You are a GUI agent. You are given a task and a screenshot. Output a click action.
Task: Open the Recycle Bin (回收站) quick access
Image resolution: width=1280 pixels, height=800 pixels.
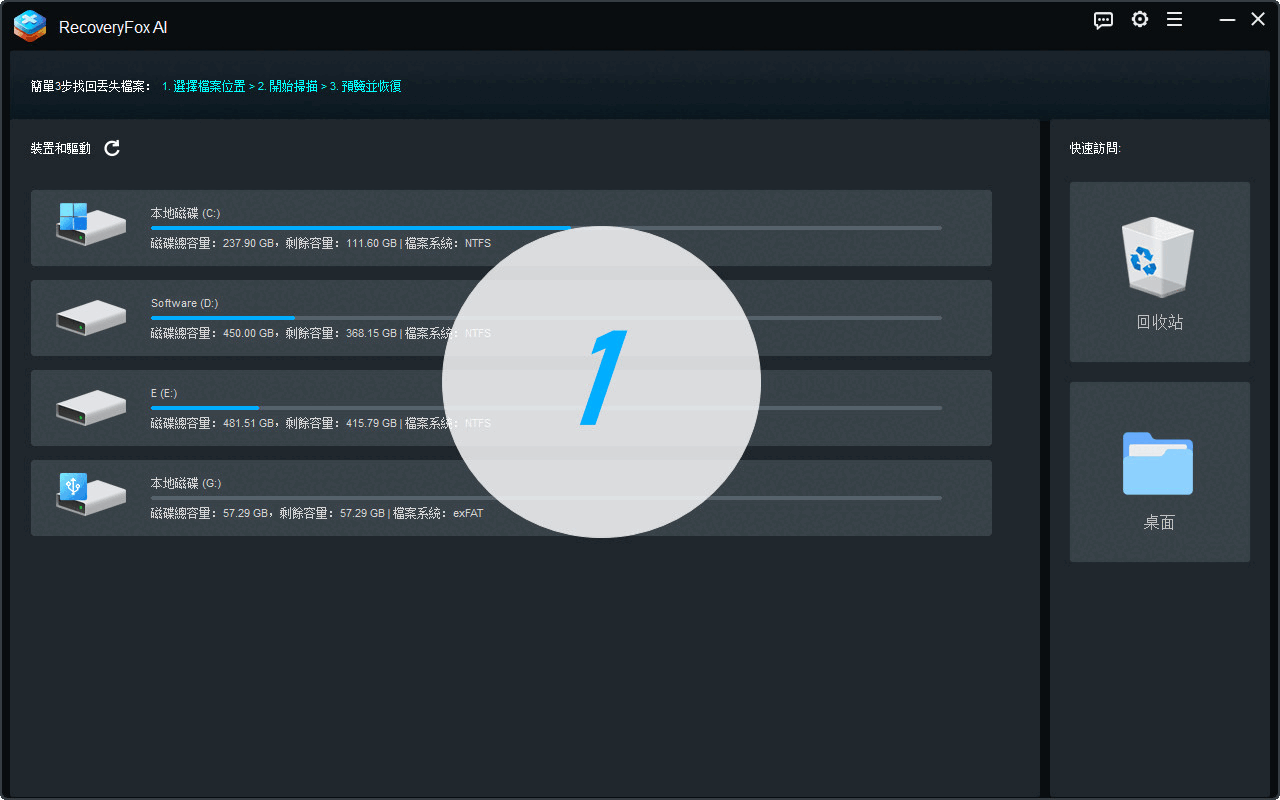(1159, 272)
